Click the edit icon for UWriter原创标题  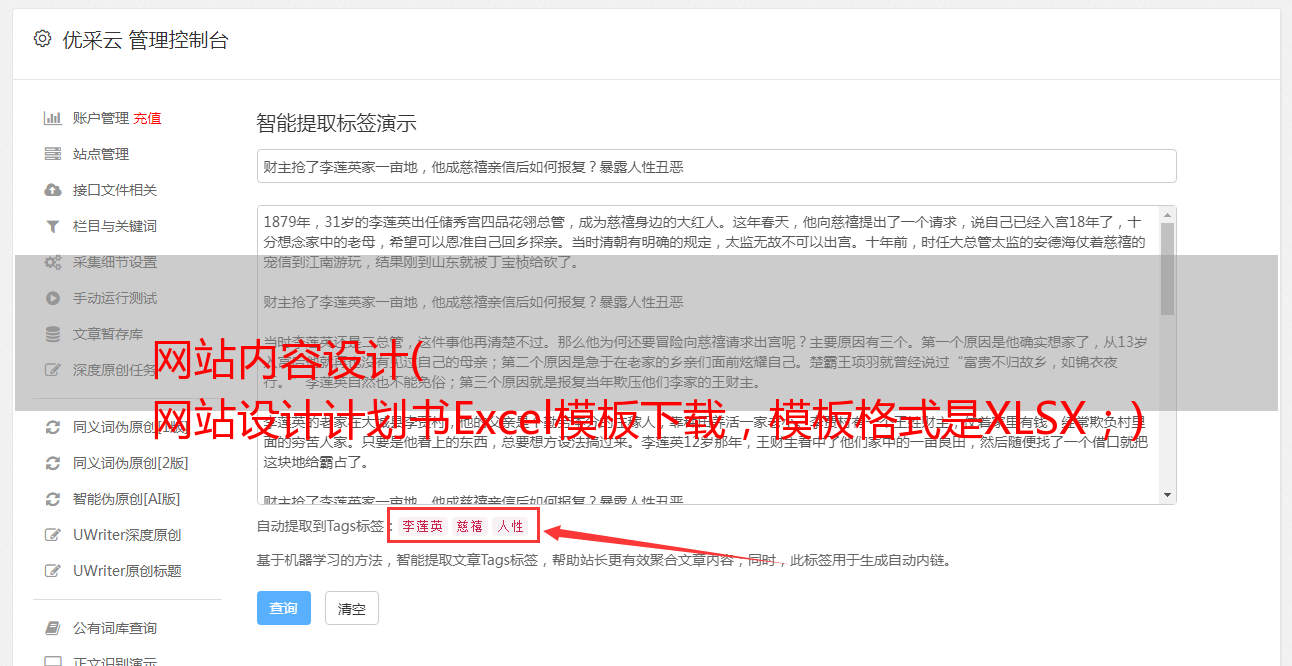pyautogui.click(x=53, y=571)
